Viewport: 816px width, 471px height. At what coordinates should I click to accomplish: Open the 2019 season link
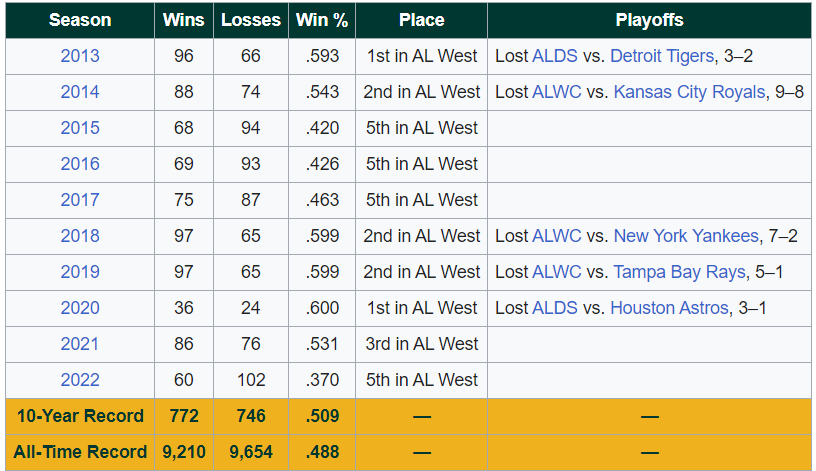80,272
